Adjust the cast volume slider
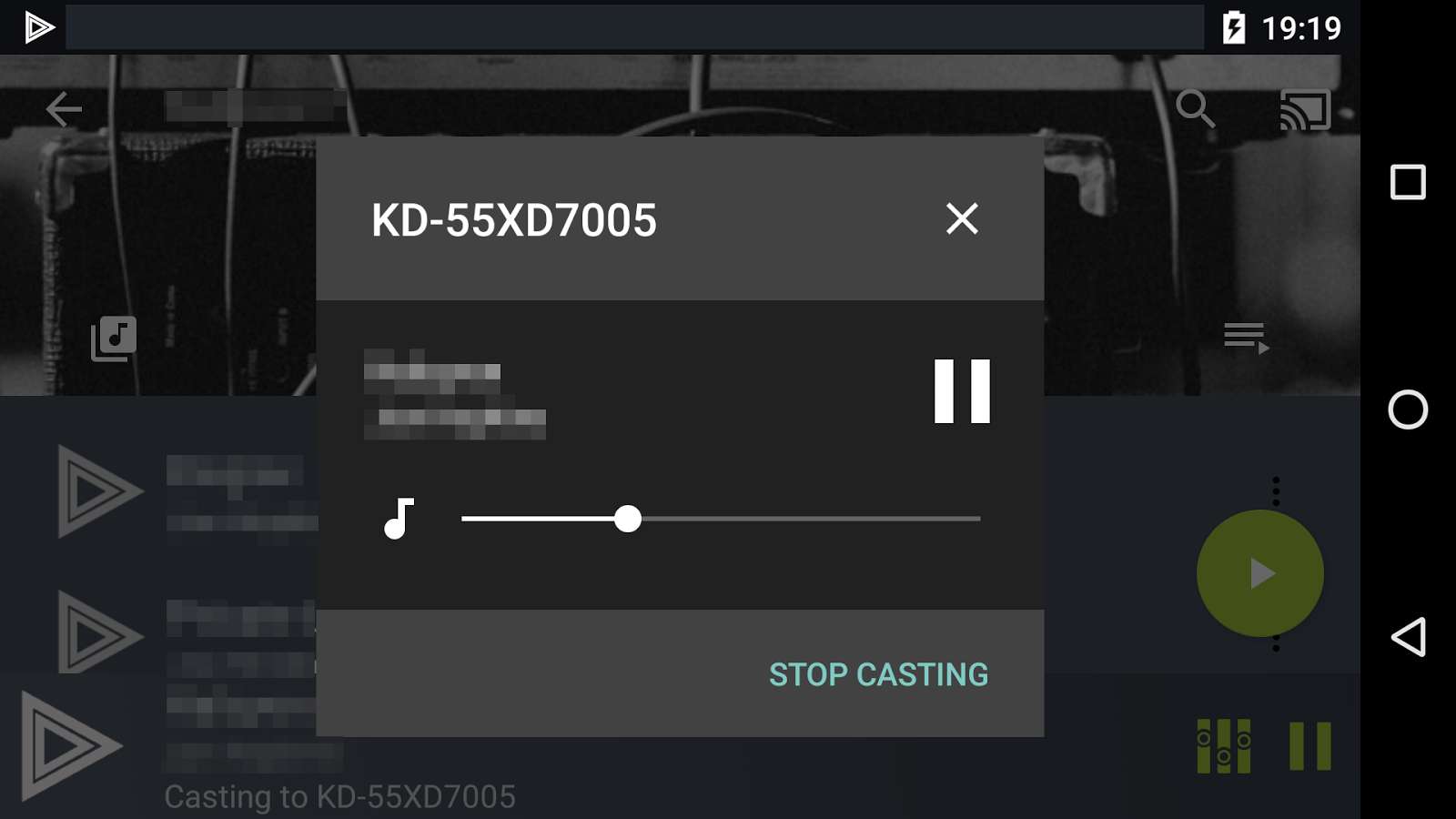The height and width of the screenshot is (819, 1456). click(x=721, y=519)
